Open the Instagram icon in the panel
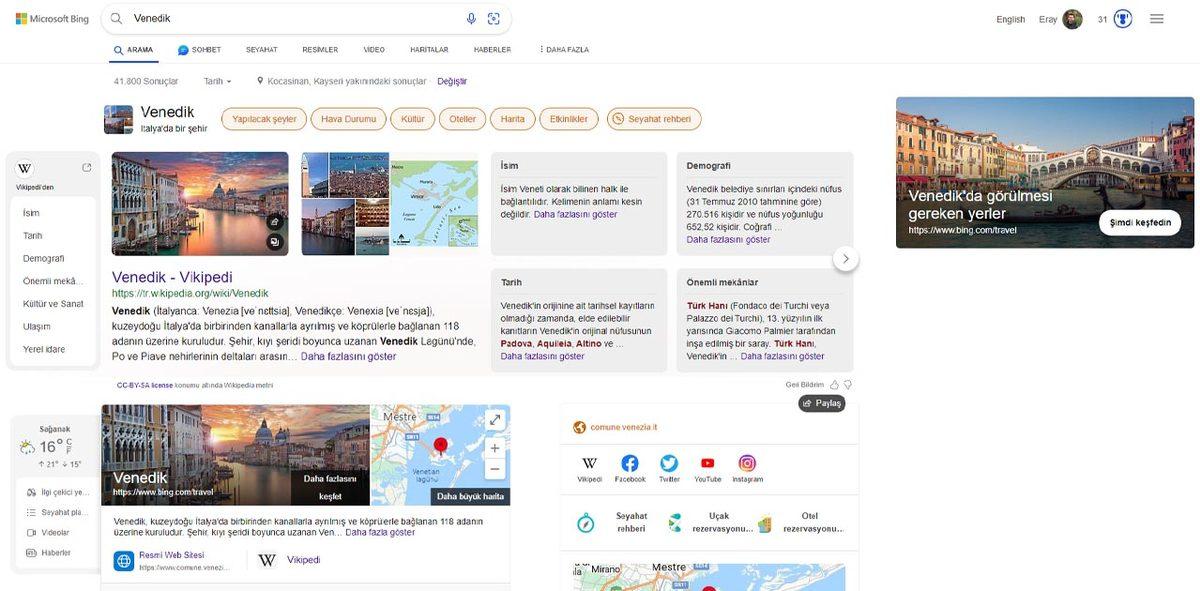Screen dimensions: 1200x591 point(746,462)
